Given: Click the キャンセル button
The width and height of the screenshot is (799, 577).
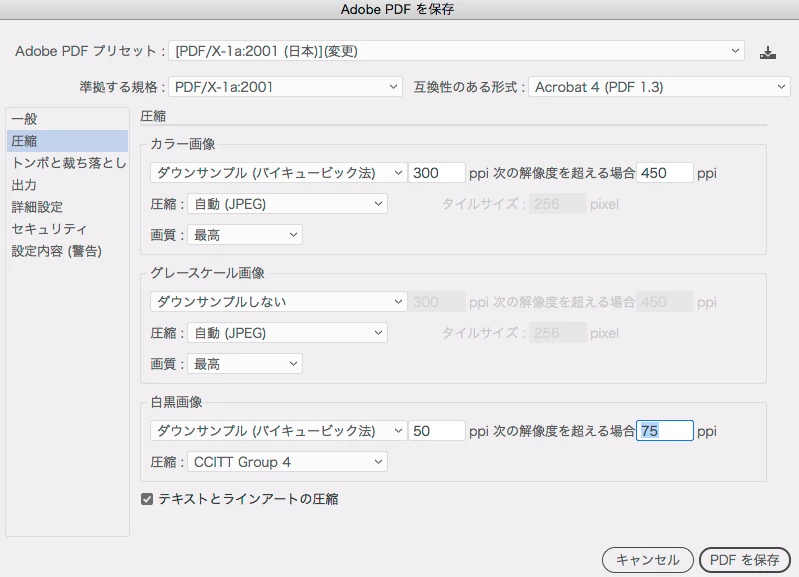Looking at the screenshot, I should [648, 560].
